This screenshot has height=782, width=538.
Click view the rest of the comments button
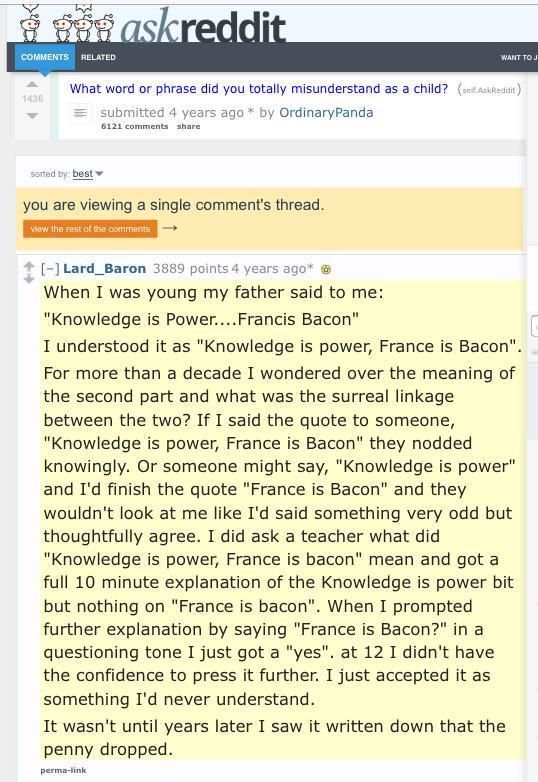tap(90, 229)
